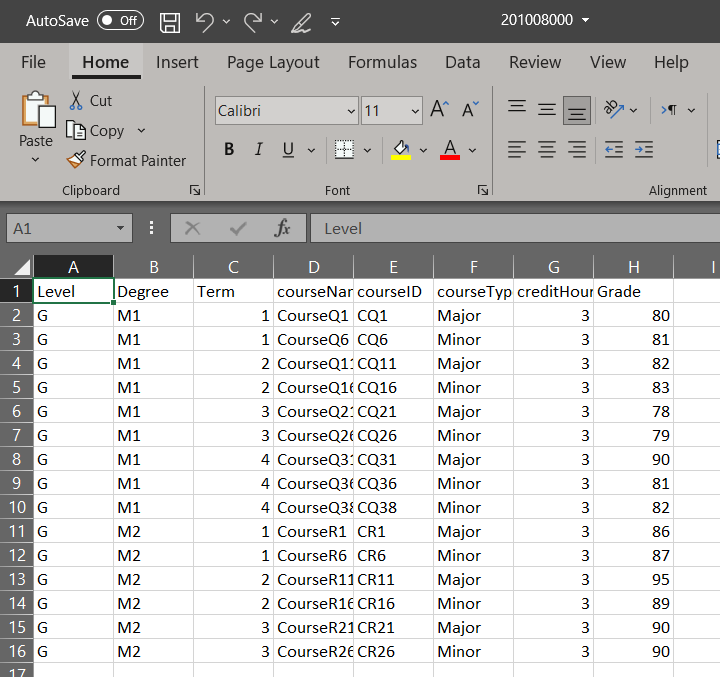720x677 pixels.
Task: Click the Increase Indent icon
Action: tap(644, 150)
